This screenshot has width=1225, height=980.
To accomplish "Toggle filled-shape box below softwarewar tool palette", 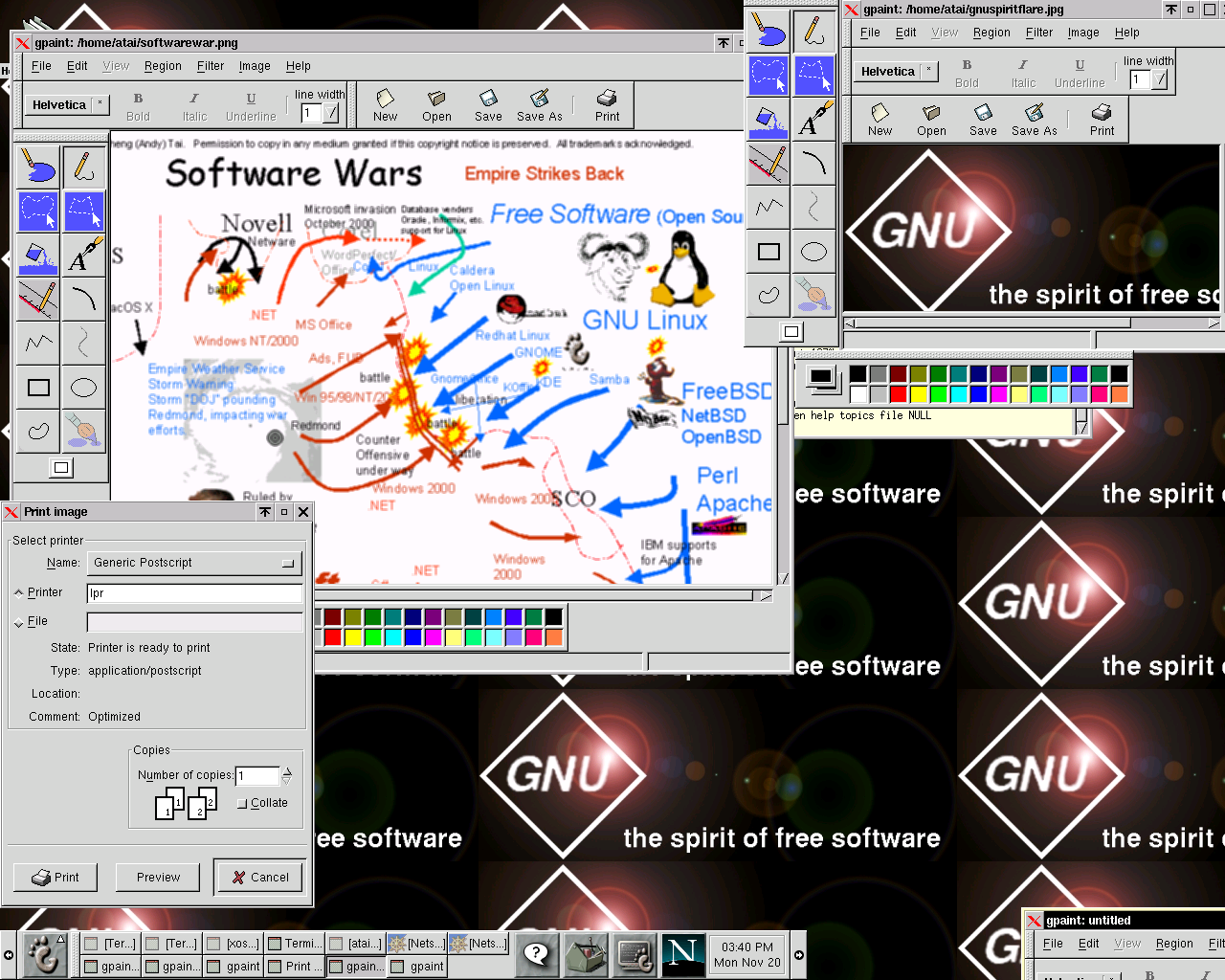I will tap(61, 467).
